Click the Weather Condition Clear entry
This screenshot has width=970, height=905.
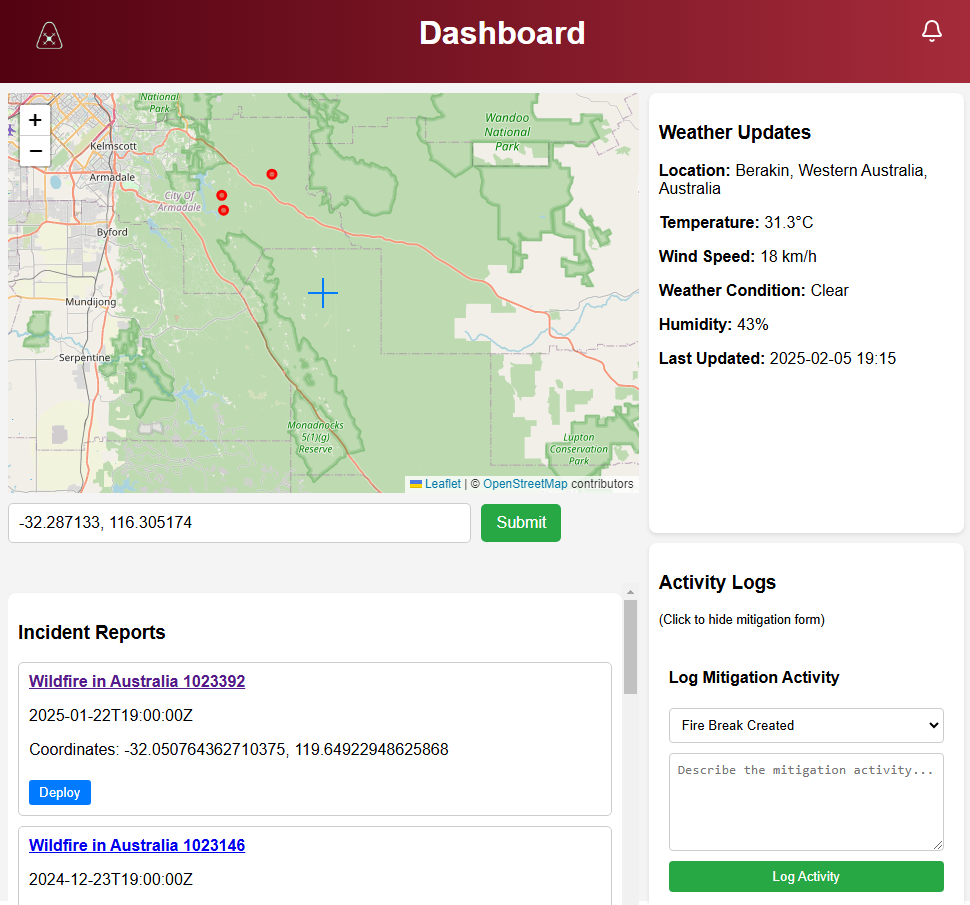coord(753,291)
